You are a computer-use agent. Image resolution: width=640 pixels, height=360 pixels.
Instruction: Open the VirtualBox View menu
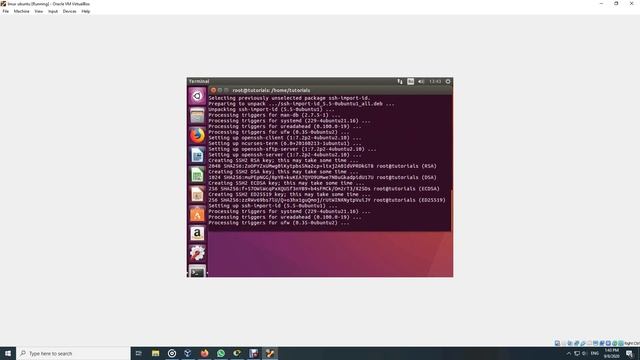(38, 11)
